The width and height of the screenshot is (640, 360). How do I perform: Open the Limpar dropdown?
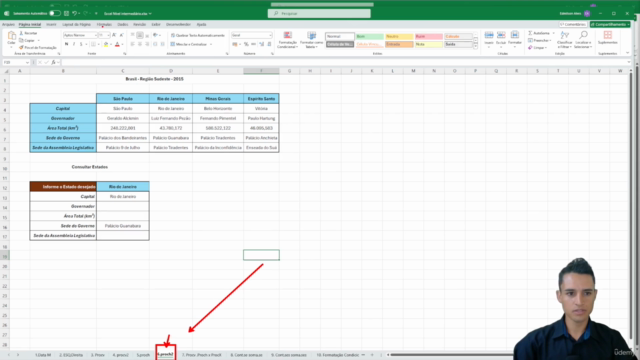[x=537, y=47]
